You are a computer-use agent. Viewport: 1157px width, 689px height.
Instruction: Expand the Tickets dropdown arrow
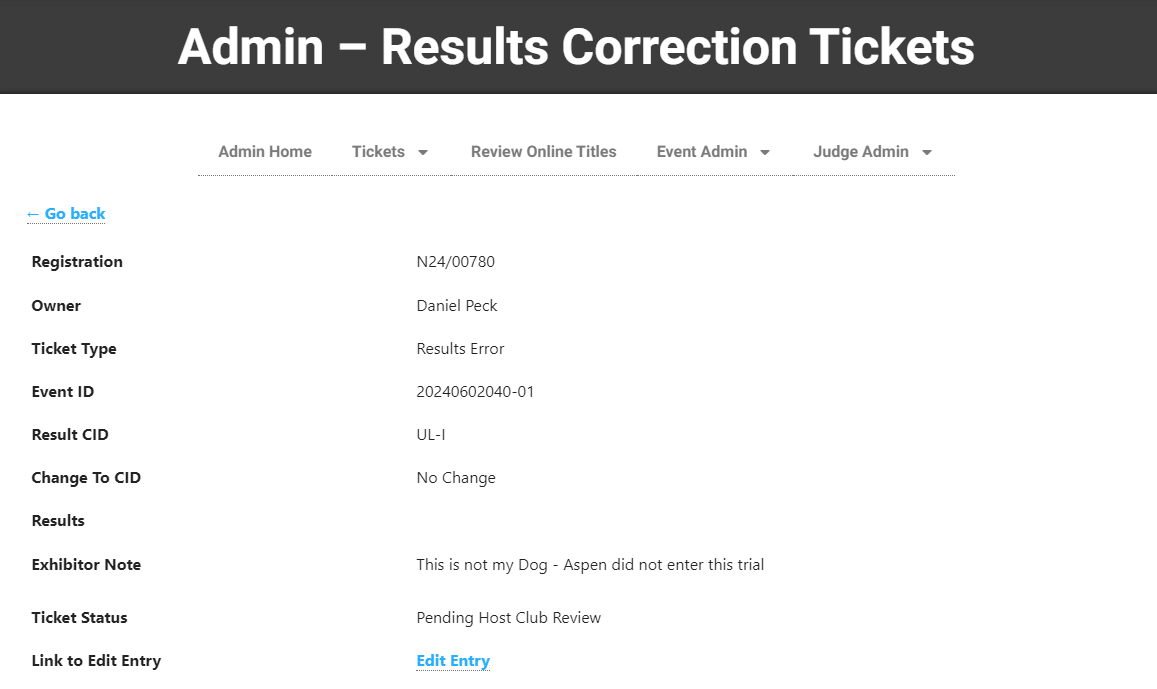(423, 153)
